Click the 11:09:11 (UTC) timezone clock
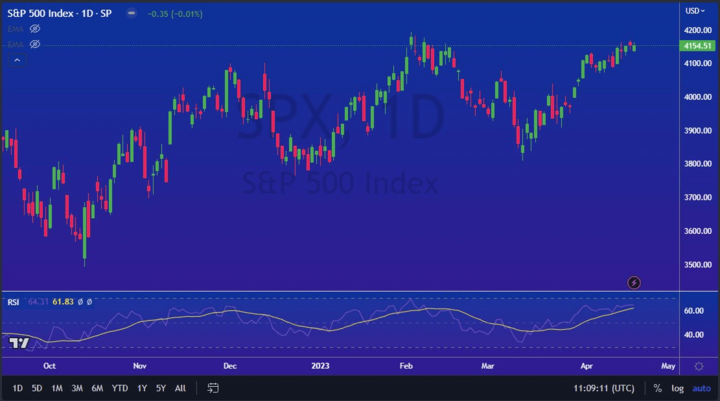 (x=604, y=389)
